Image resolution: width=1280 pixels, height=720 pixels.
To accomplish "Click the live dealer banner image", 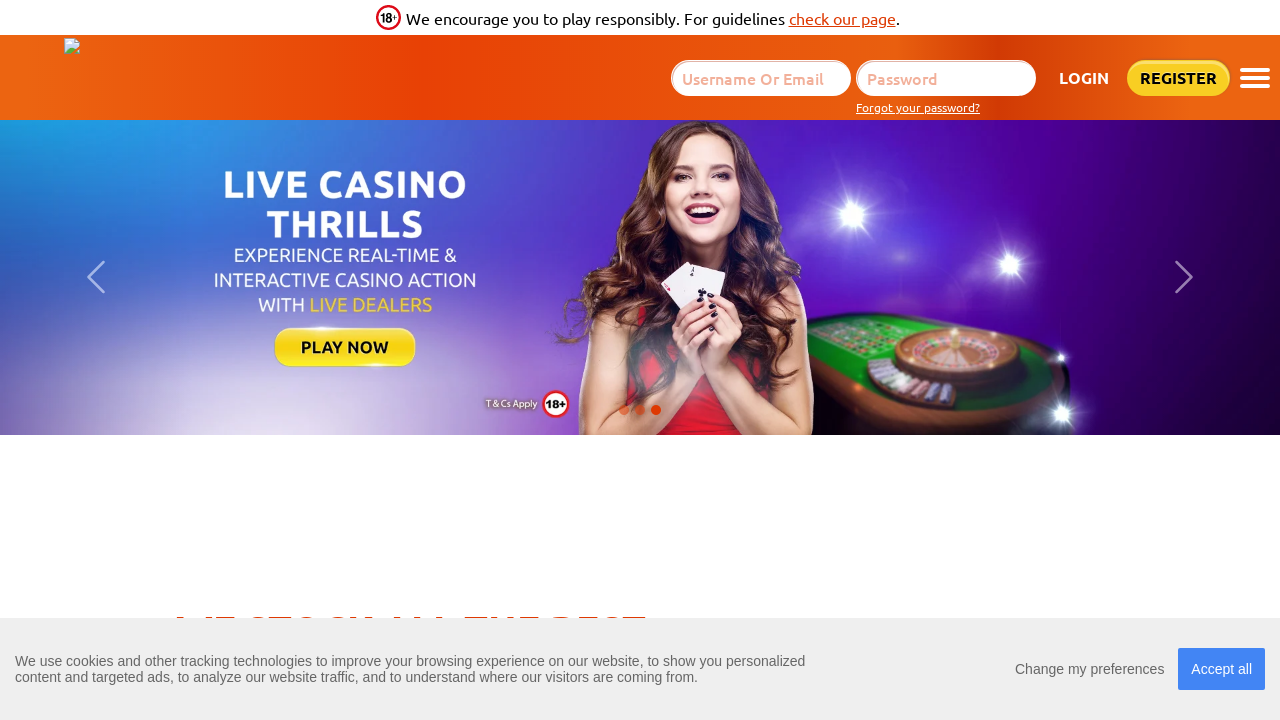I will (x=640, y=277).
